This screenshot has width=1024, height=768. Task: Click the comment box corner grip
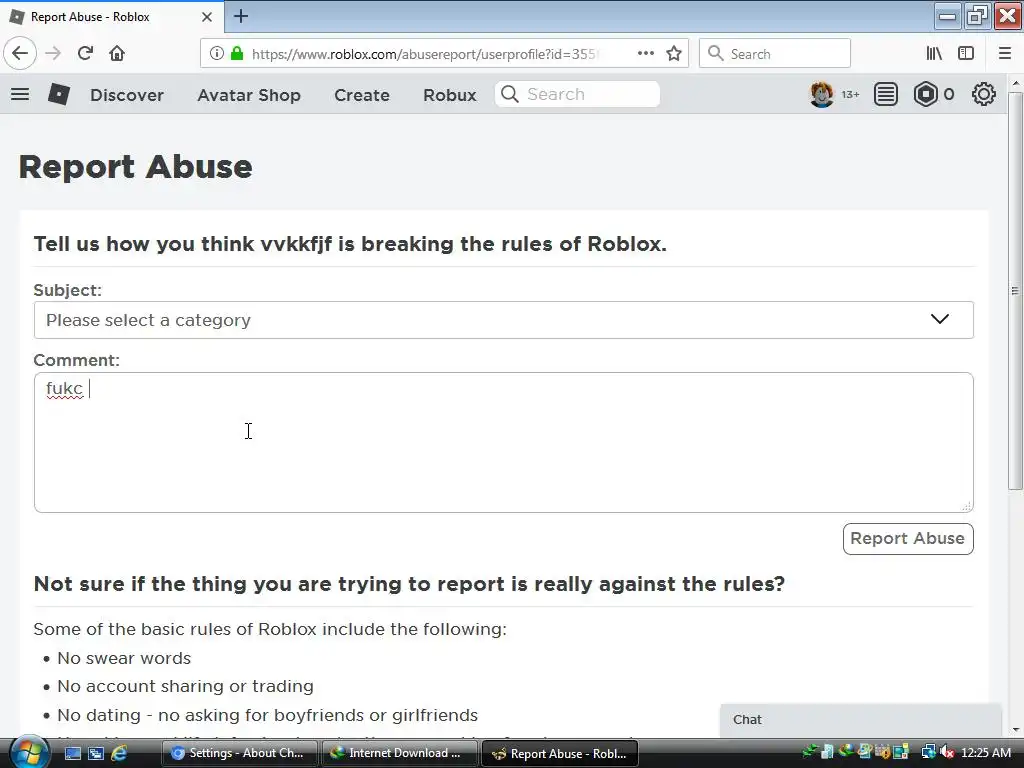(x=967, y=505)
